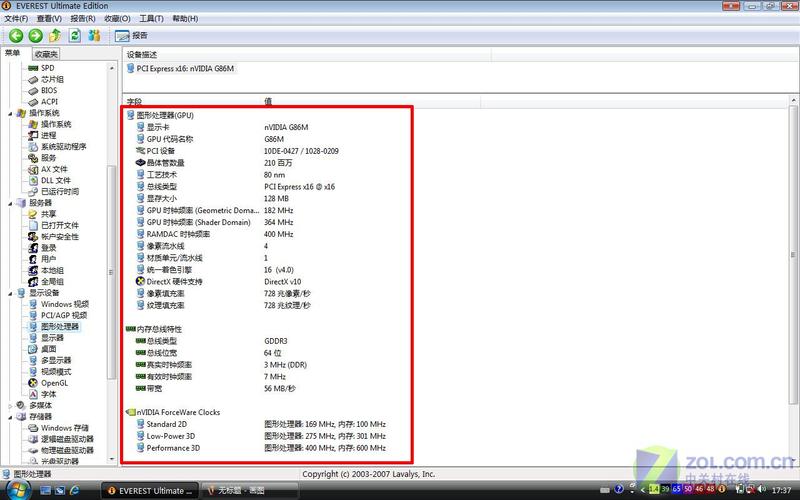Select 本地组 tree node
800x500 pixels.
[52, 270]
